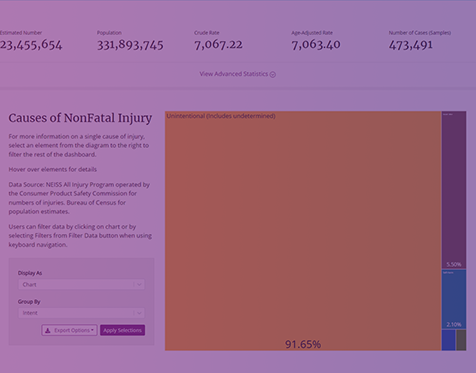The image size is (476, 373).
Task: Select the blue 2.10% treemap segment
Action: [454, 299]
